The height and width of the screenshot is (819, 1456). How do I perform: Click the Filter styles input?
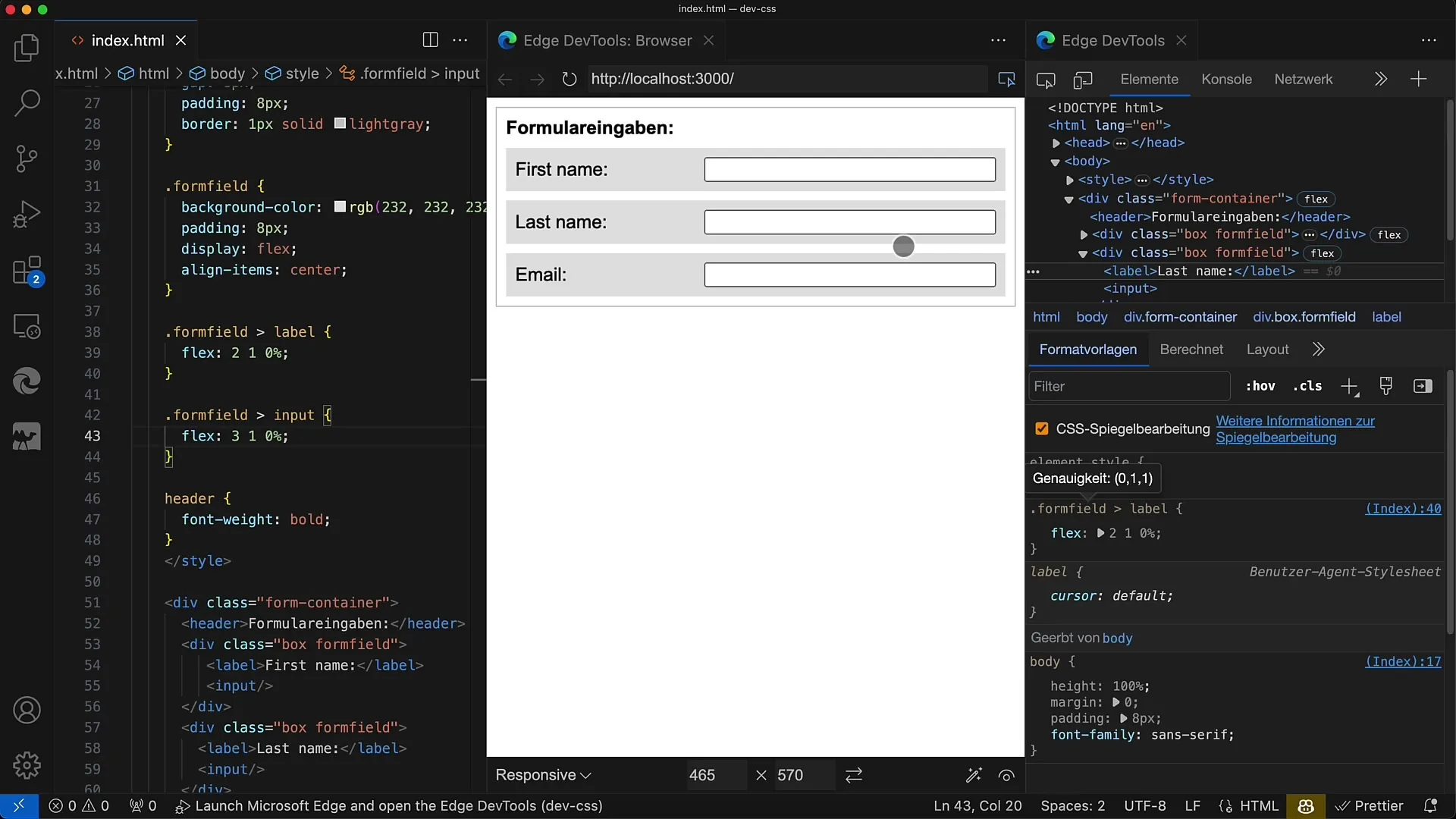[1129, 387]
